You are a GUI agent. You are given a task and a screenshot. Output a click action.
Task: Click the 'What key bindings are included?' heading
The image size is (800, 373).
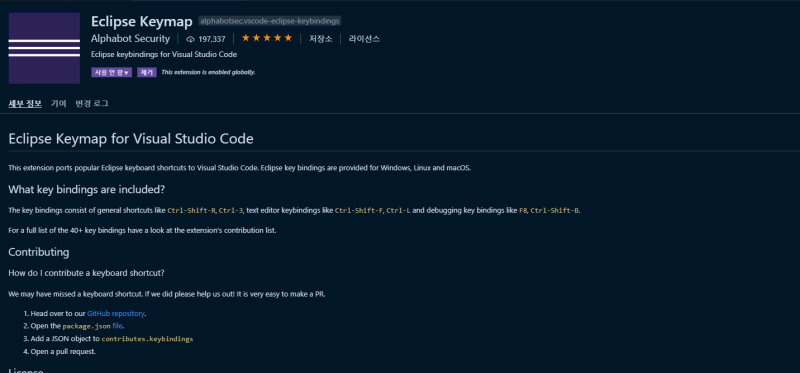87,189
